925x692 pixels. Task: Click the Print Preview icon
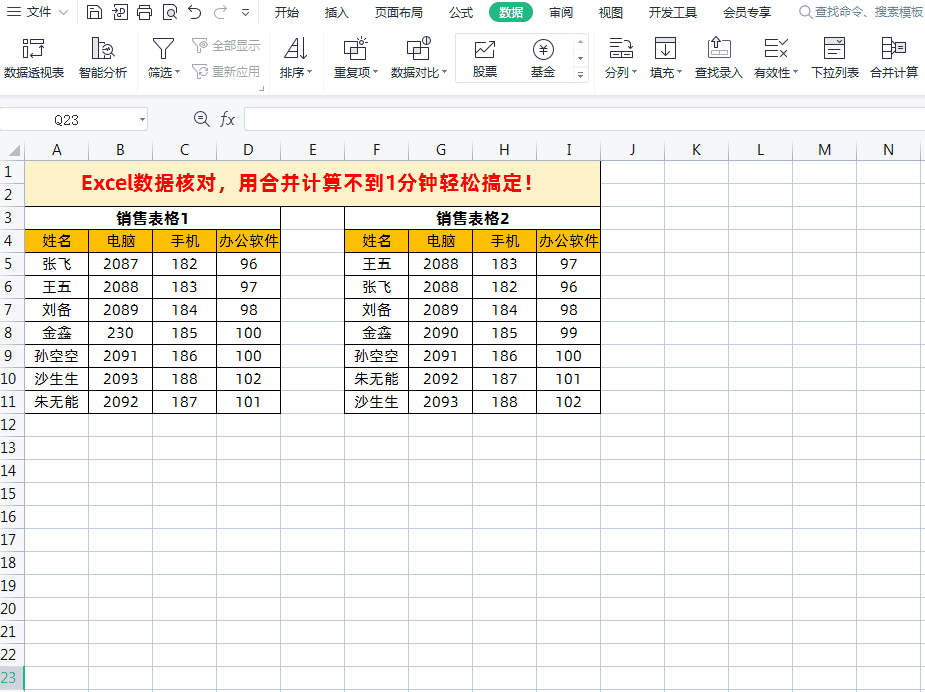[170, 12]
